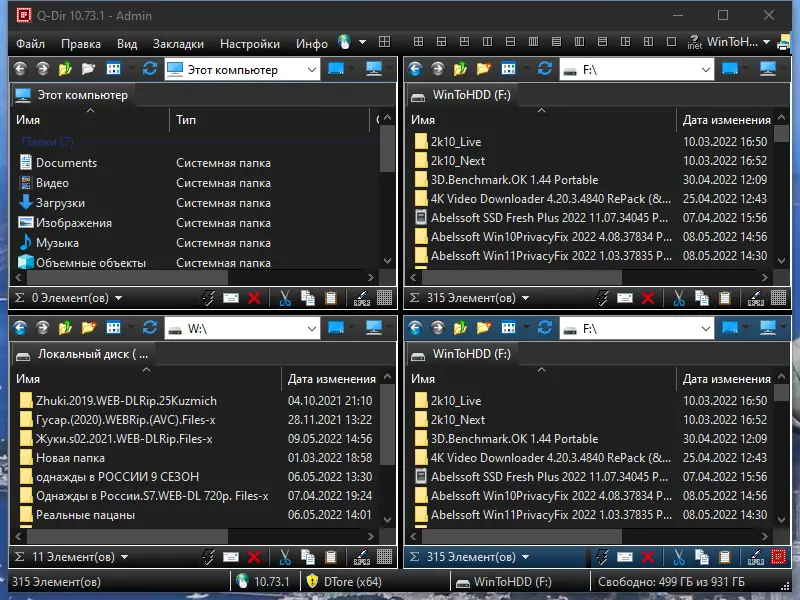
Task: Click printer icon at right end of toolbar
Action: (x=783, y=43)
